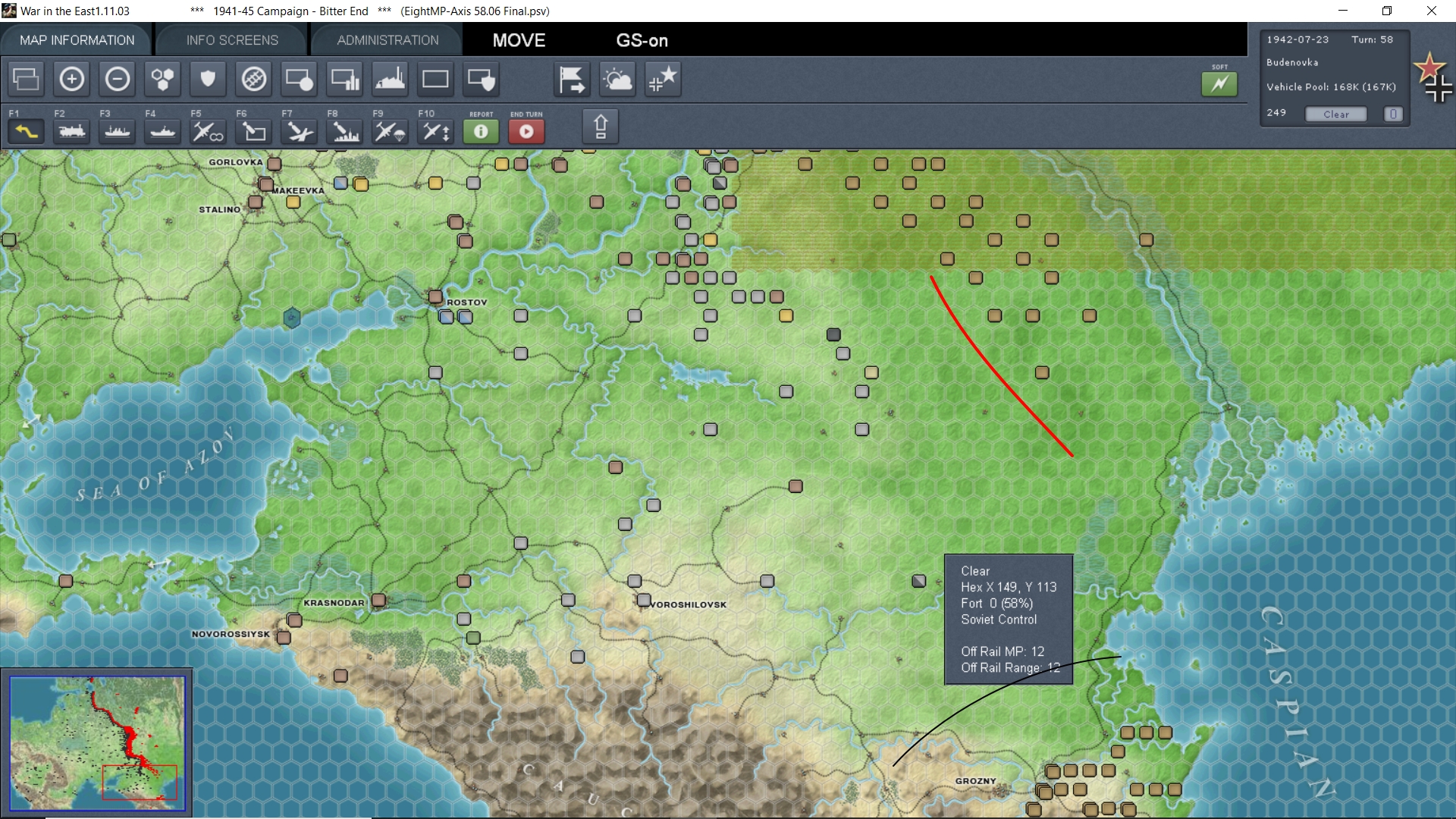The height and width of the screenshot is (819, 1456).
Task: Switch to the INFO SCREENS tab
Action: (x=232, y=40)
